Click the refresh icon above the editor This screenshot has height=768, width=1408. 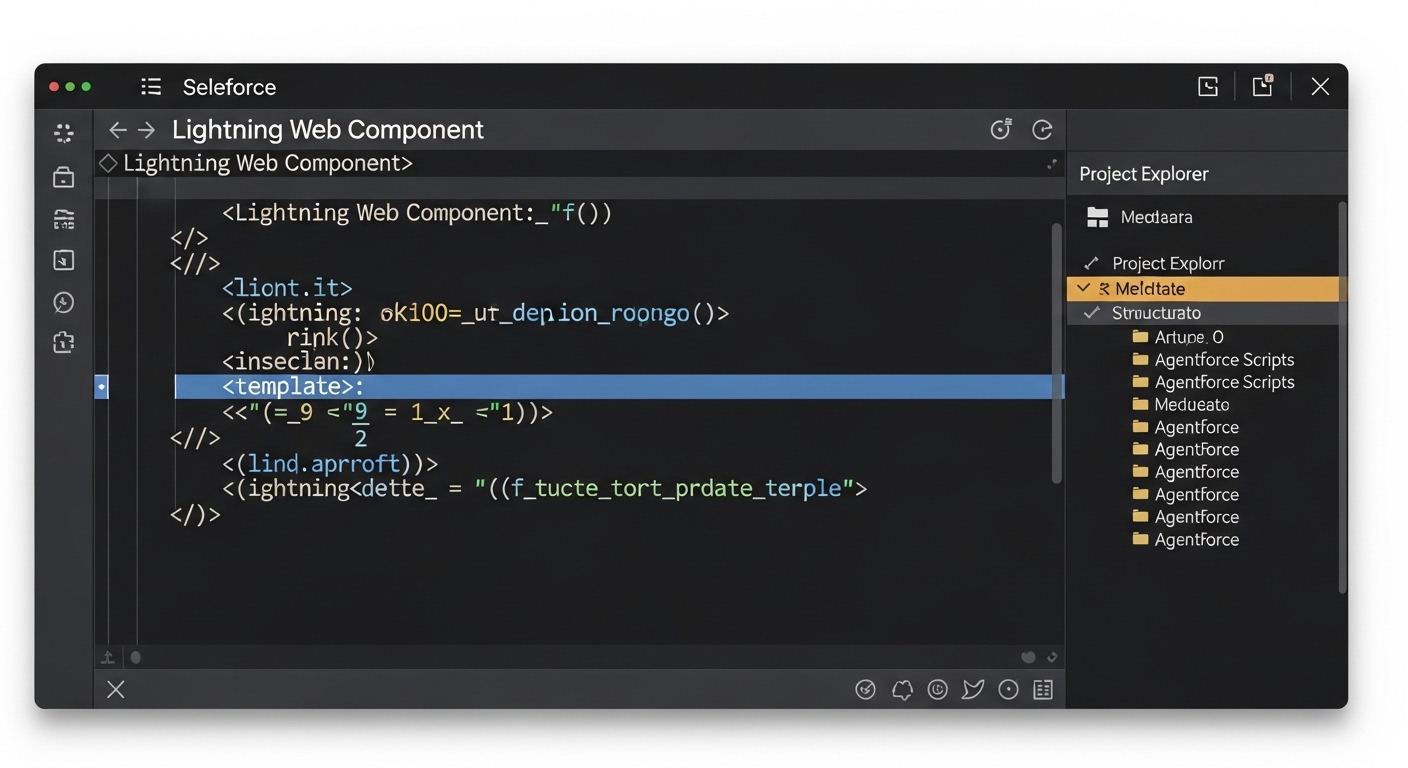(x=1042, y=129)
